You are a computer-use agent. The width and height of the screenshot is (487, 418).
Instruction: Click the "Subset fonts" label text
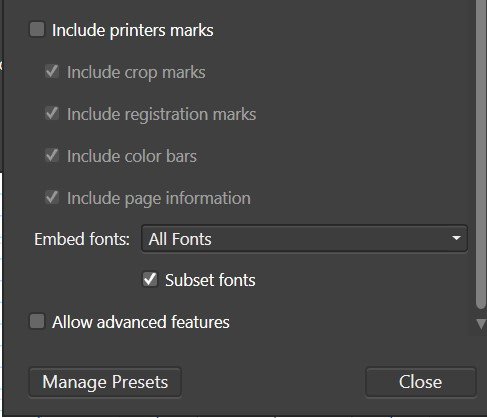(210, 280)
